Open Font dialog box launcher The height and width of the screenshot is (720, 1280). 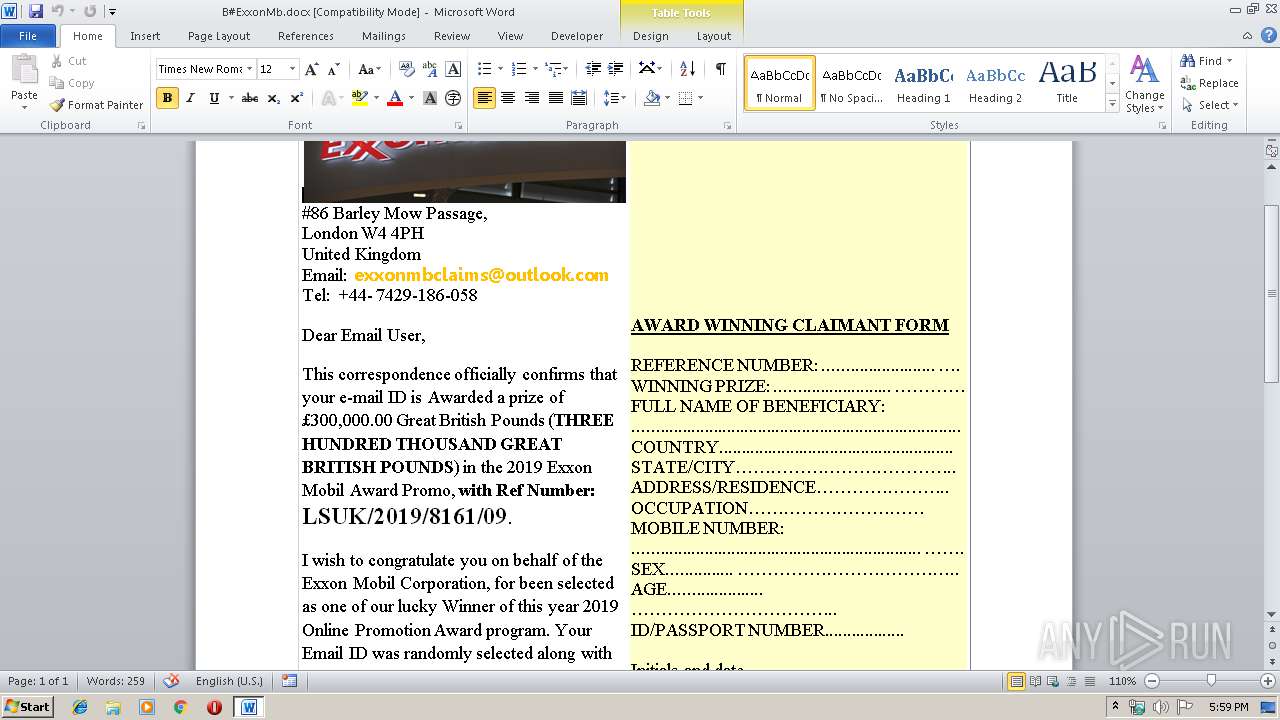[459, 126]
